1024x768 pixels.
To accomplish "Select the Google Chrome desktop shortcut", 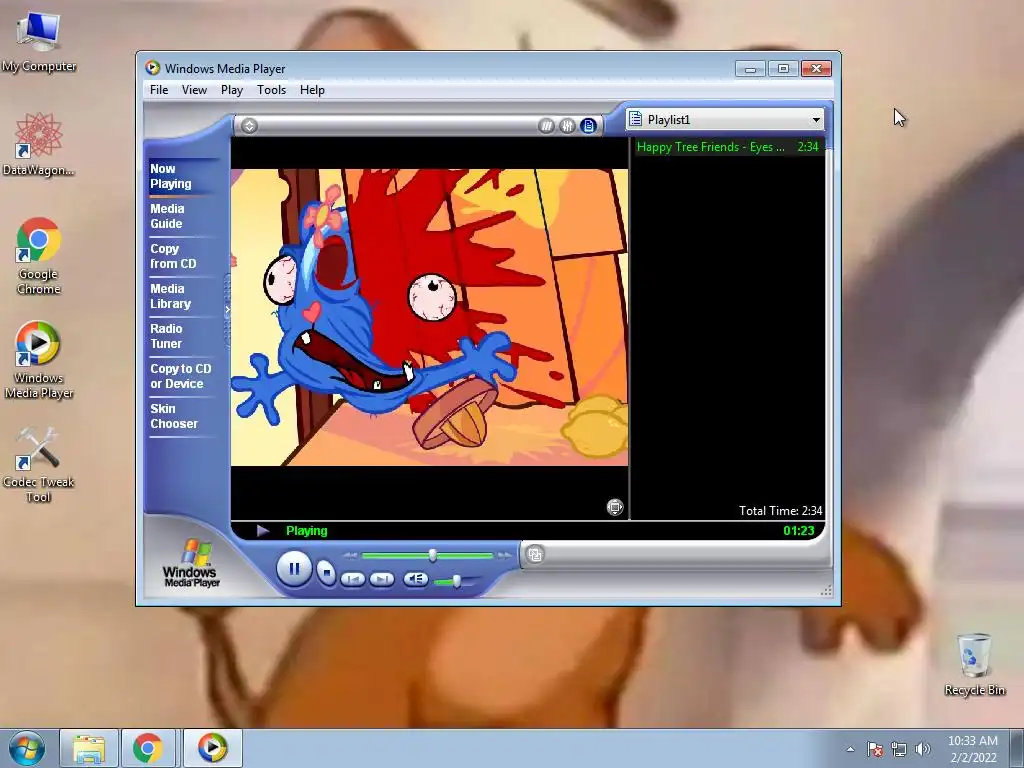I will (39, 256).
